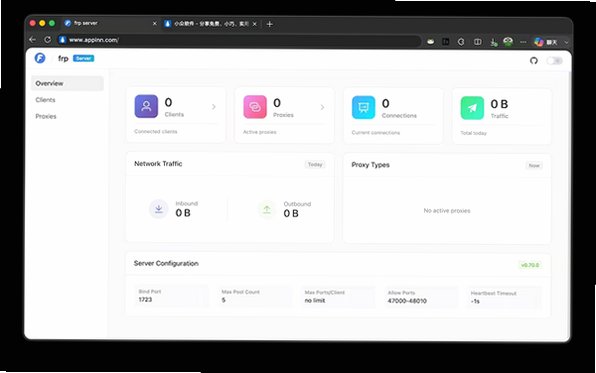Click the Total today caption
The image size is (596, 373).
(x=474, y=133)
